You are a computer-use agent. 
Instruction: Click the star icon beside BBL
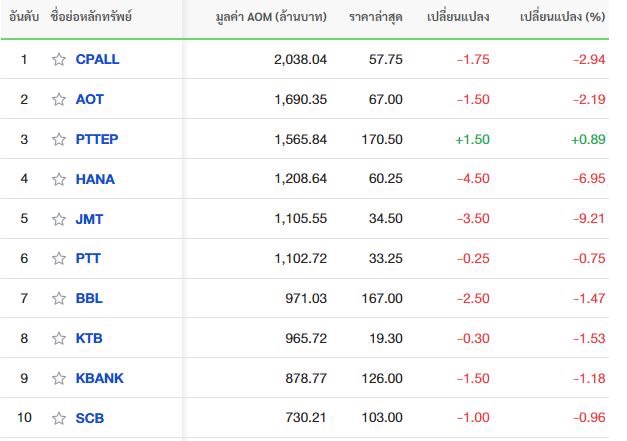pyautogui.click(x=59, y=298)
